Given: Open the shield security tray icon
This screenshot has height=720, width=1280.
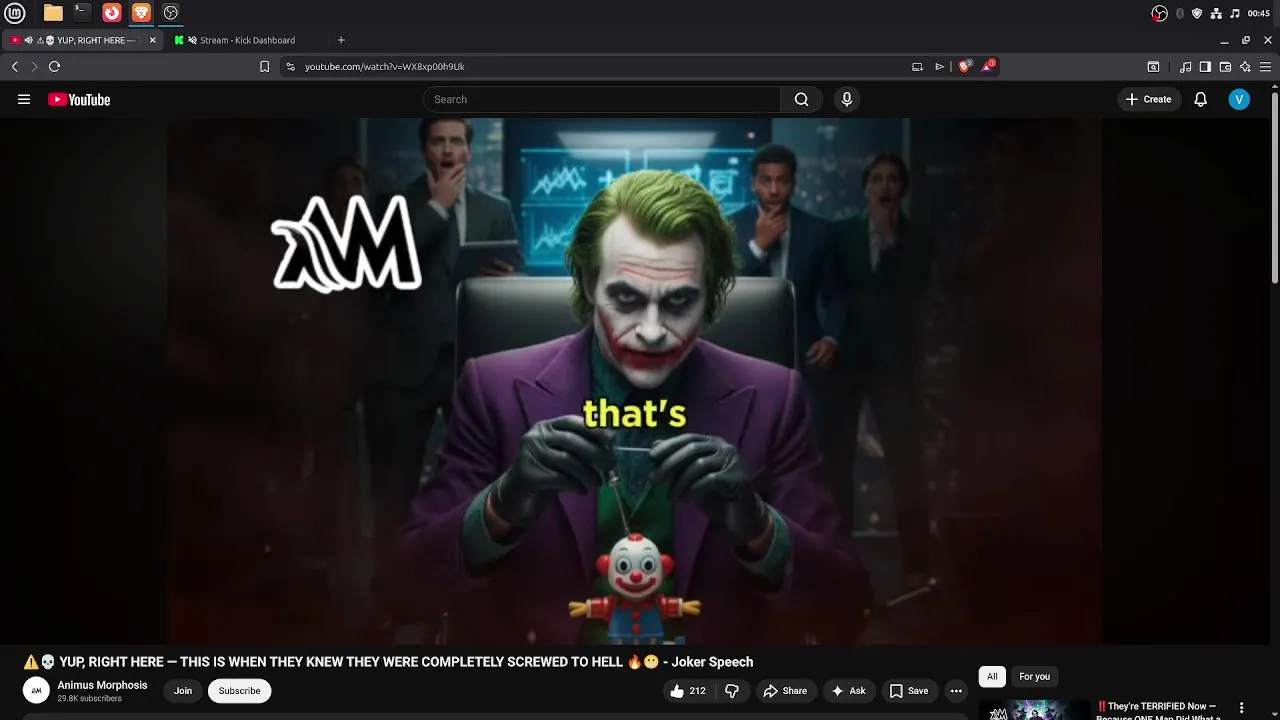Looking at the screenshot, I should pyautogui.click(x=1197, y=13).
